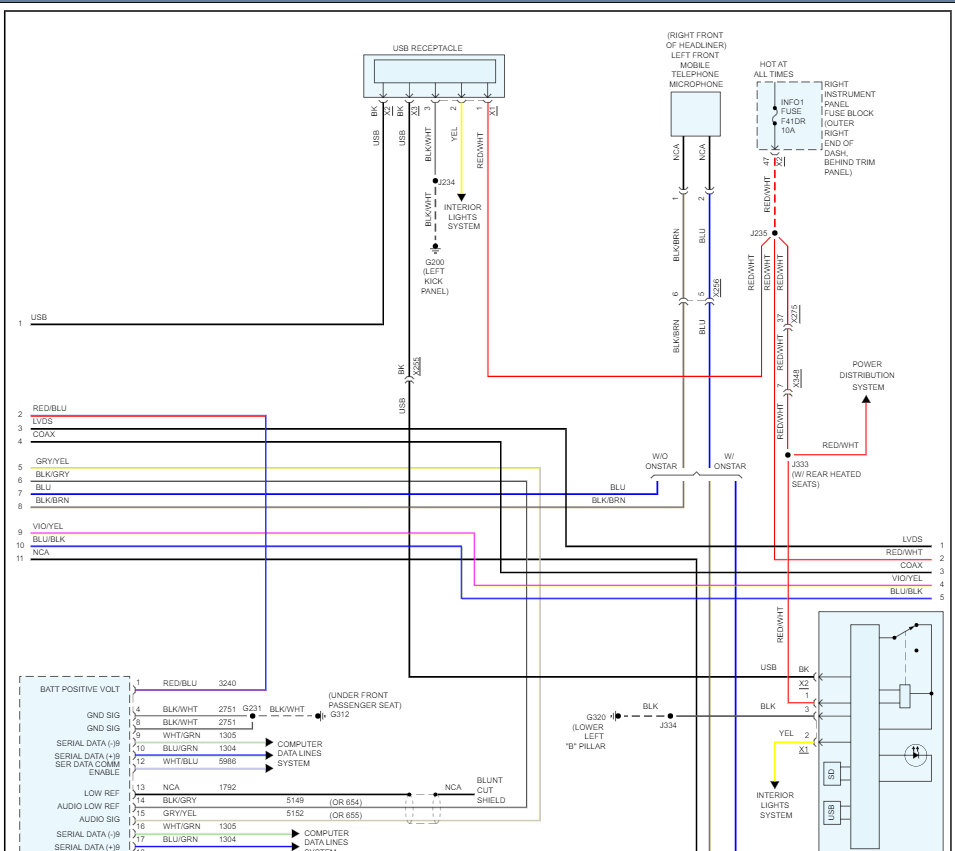The width and height of the screenshot is (955, 851).
Task: Click the (OR 654) note
Action: (346, 802)
